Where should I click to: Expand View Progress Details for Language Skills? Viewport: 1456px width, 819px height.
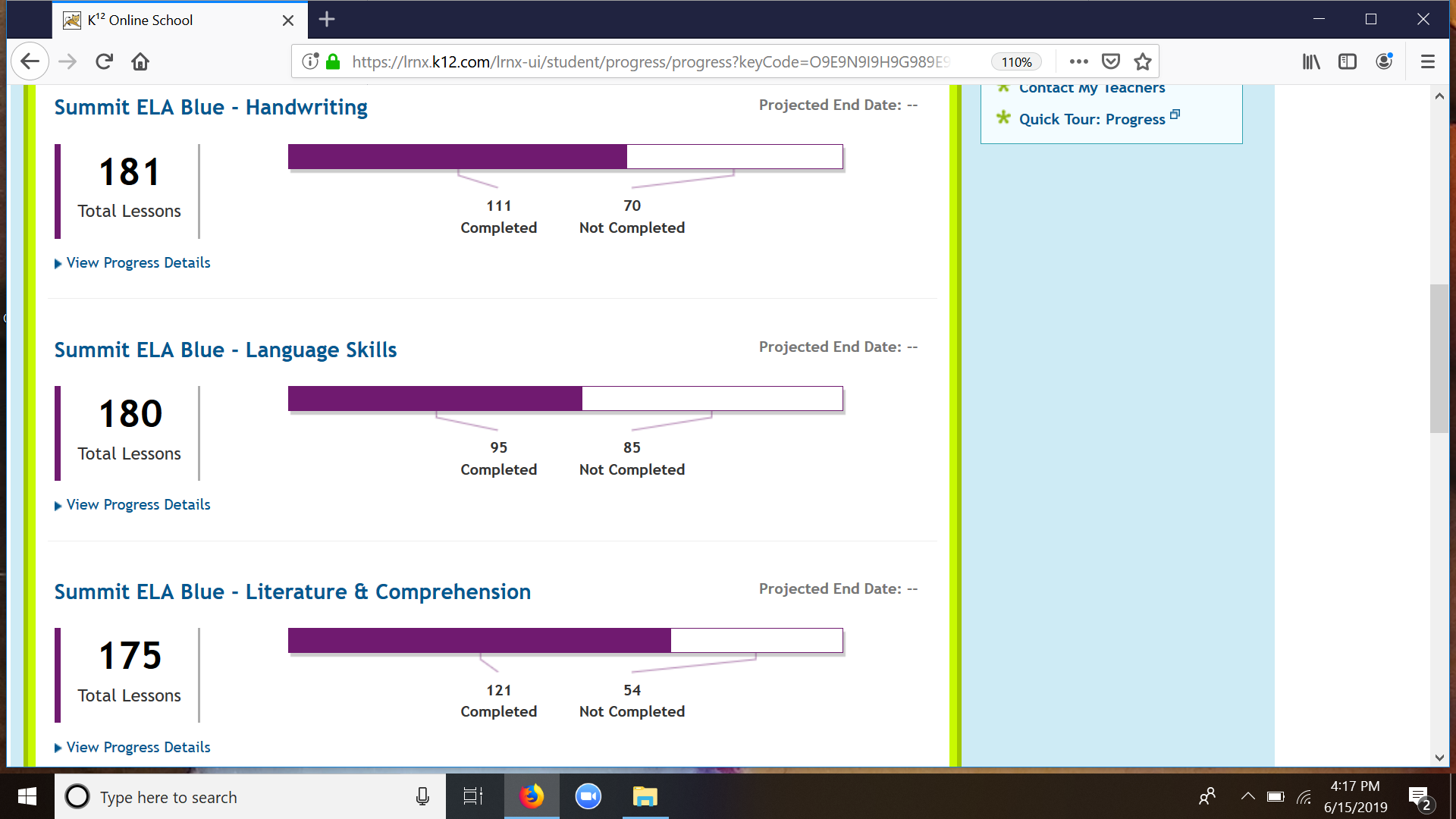click(133, 505)
